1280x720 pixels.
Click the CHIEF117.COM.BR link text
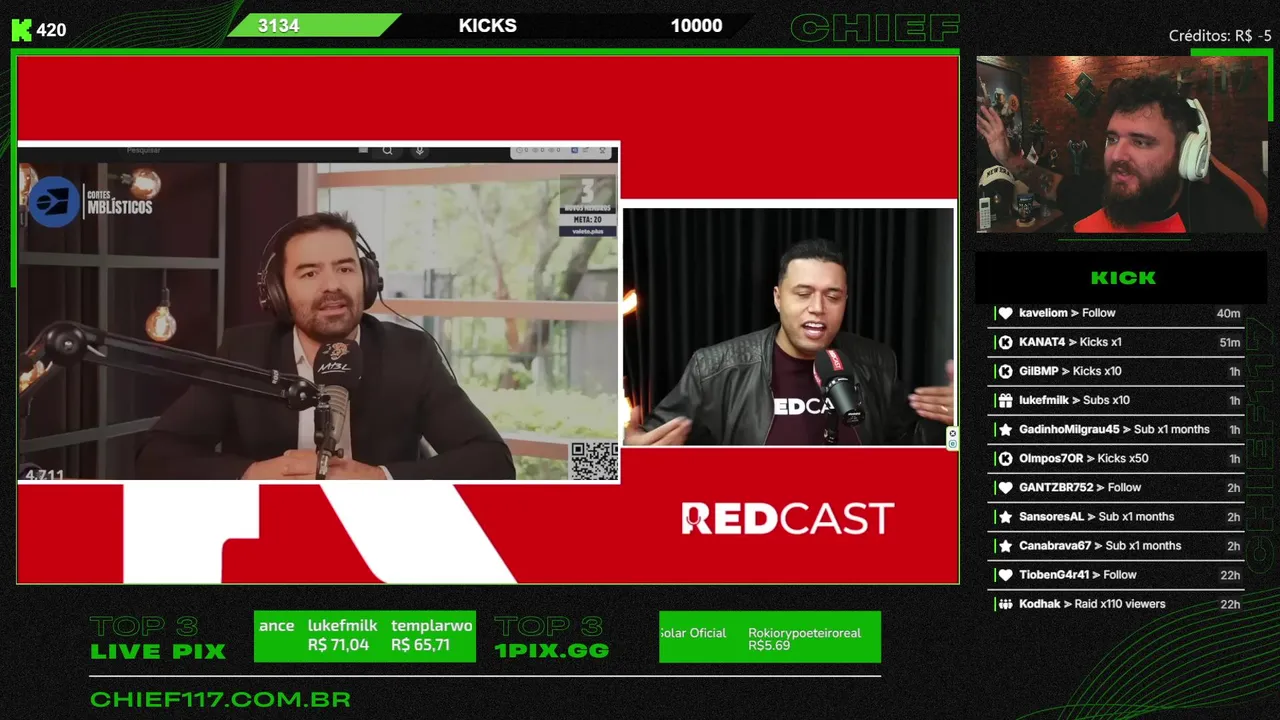pyautogui.click(x=220, y=699)
